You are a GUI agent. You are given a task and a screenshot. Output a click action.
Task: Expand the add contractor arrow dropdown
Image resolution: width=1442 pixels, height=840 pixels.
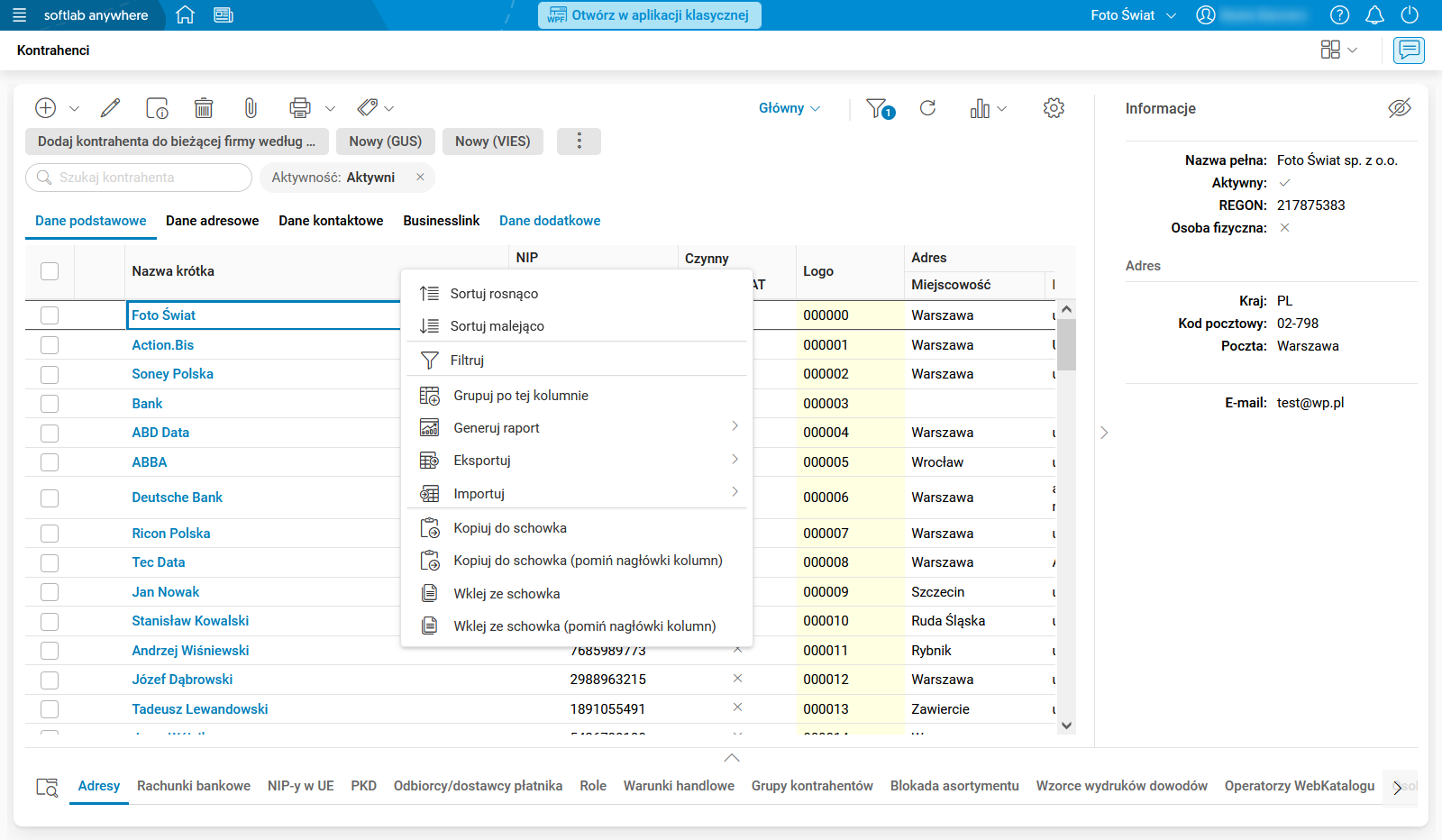[x=75, y=109]
